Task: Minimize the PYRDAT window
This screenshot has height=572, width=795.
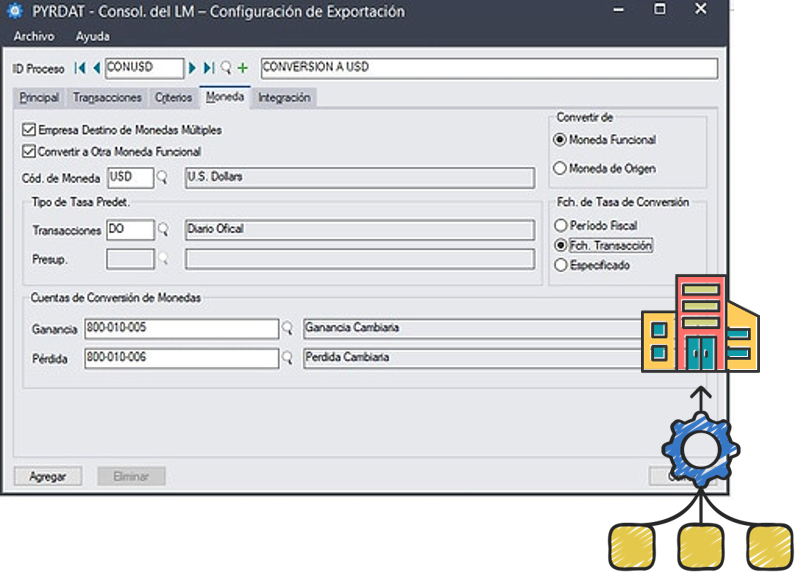Action: 619,10
